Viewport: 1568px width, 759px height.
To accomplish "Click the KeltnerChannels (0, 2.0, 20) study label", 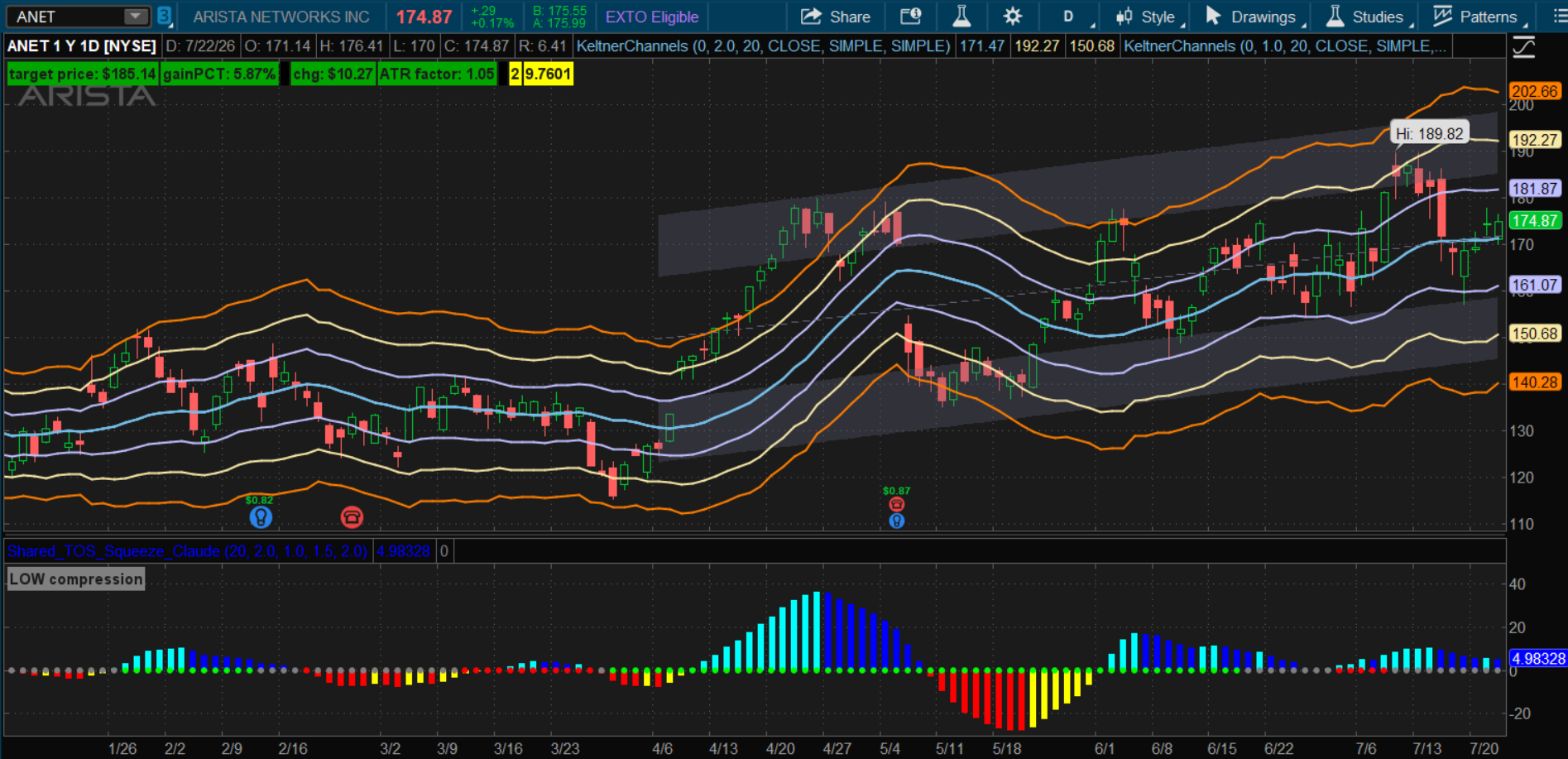I will click(763, 46).
